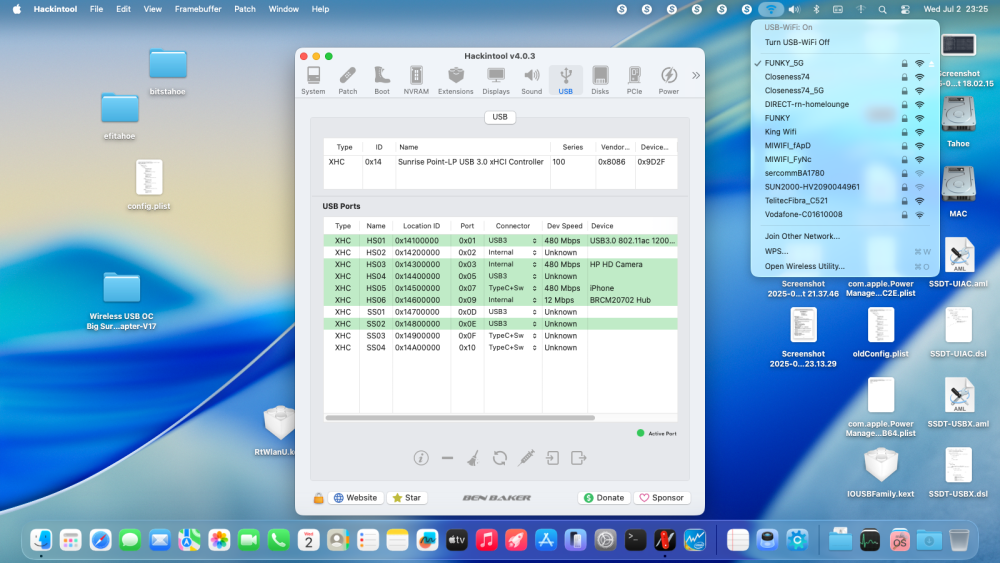Choose King Wifi network
The width and height of the screenshot is (1000, 563).
(x=844, y=132)
